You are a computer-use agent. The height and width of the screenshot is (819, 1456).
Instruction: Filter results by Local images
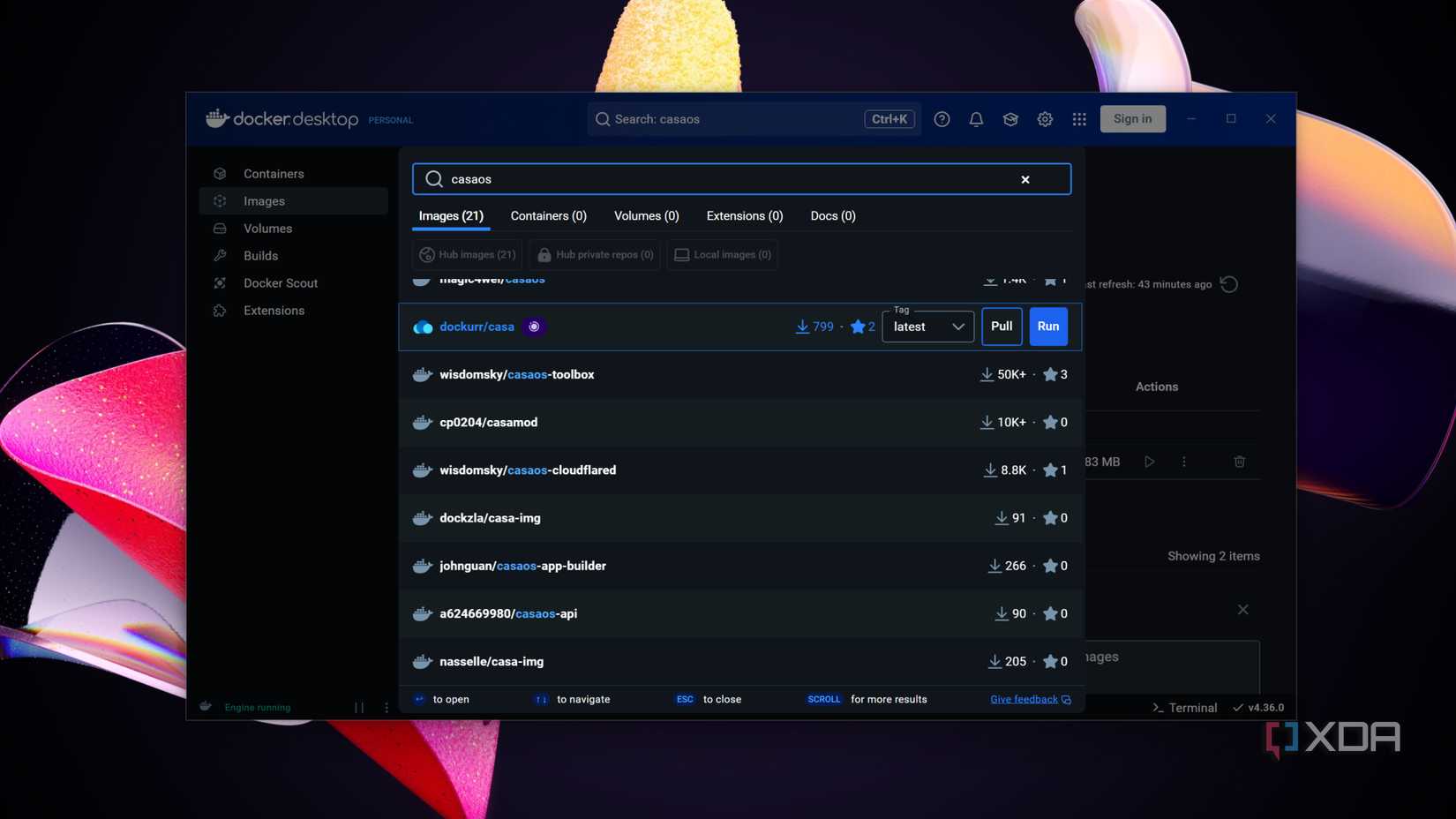click(722, 254)
